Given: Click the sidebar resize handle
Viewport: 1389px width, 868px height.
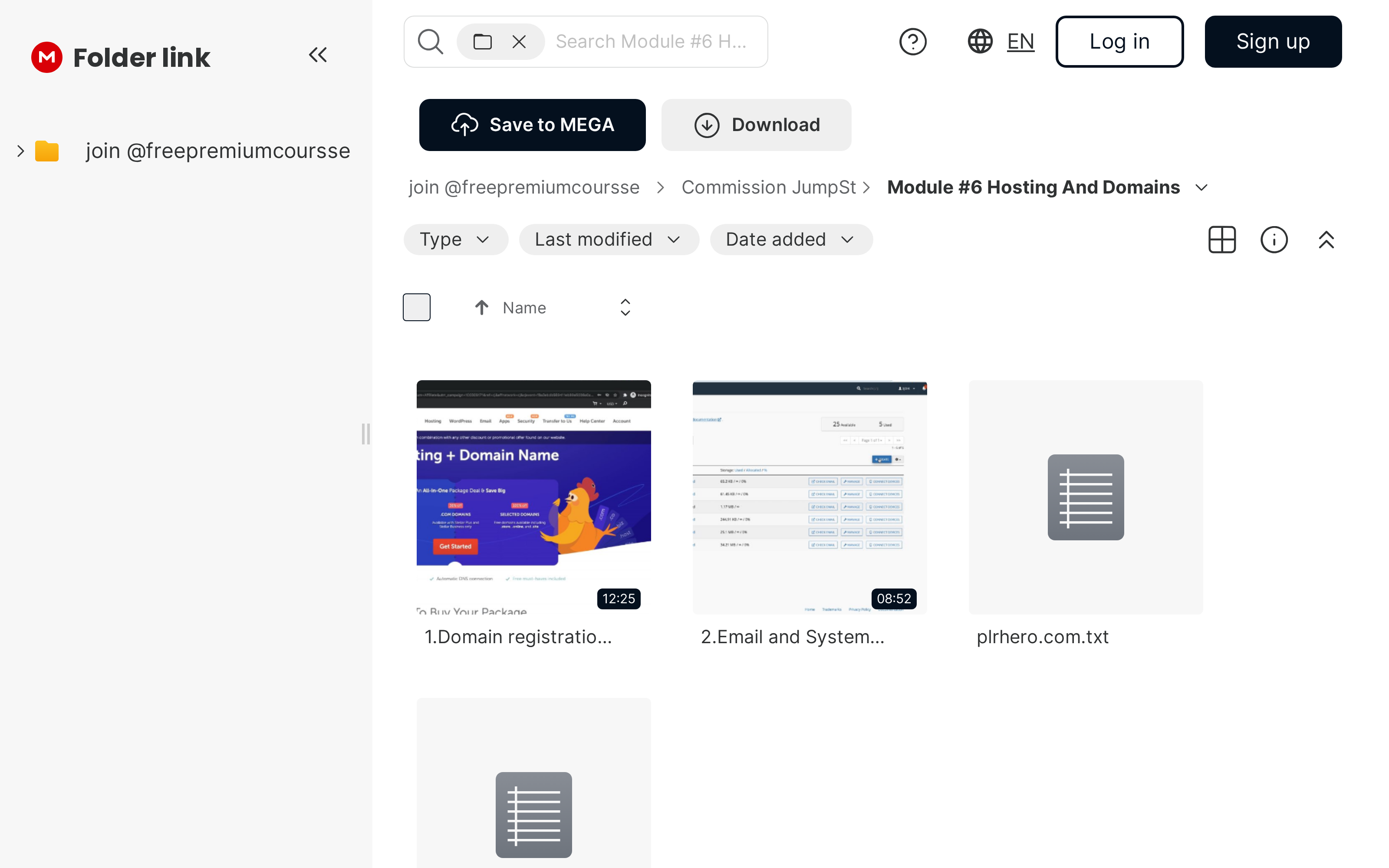Looking at the screenshot, I should tap(365, 434).
